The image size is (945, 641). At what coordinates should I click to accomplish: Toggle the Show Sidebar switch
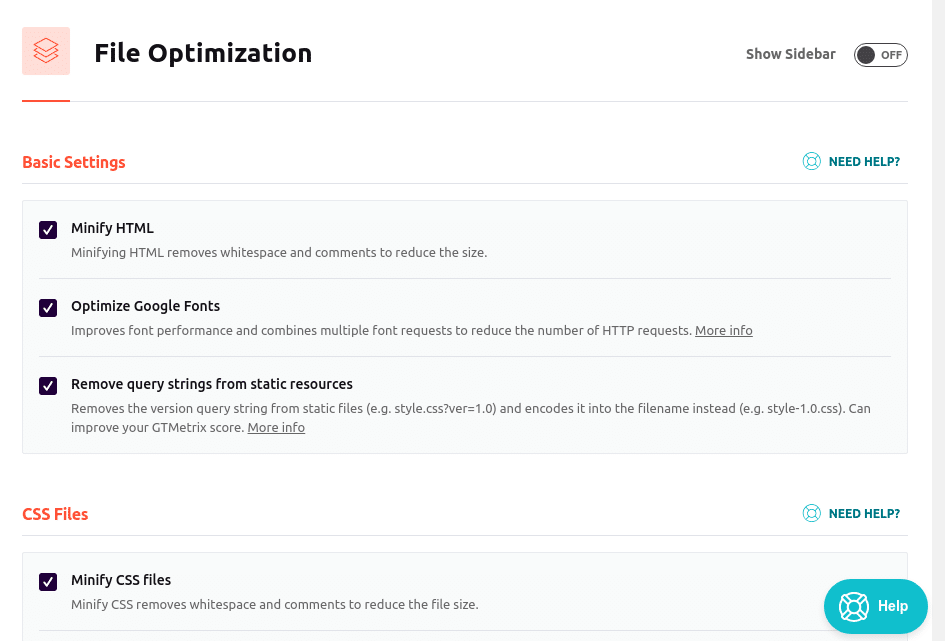coord(880,55)
